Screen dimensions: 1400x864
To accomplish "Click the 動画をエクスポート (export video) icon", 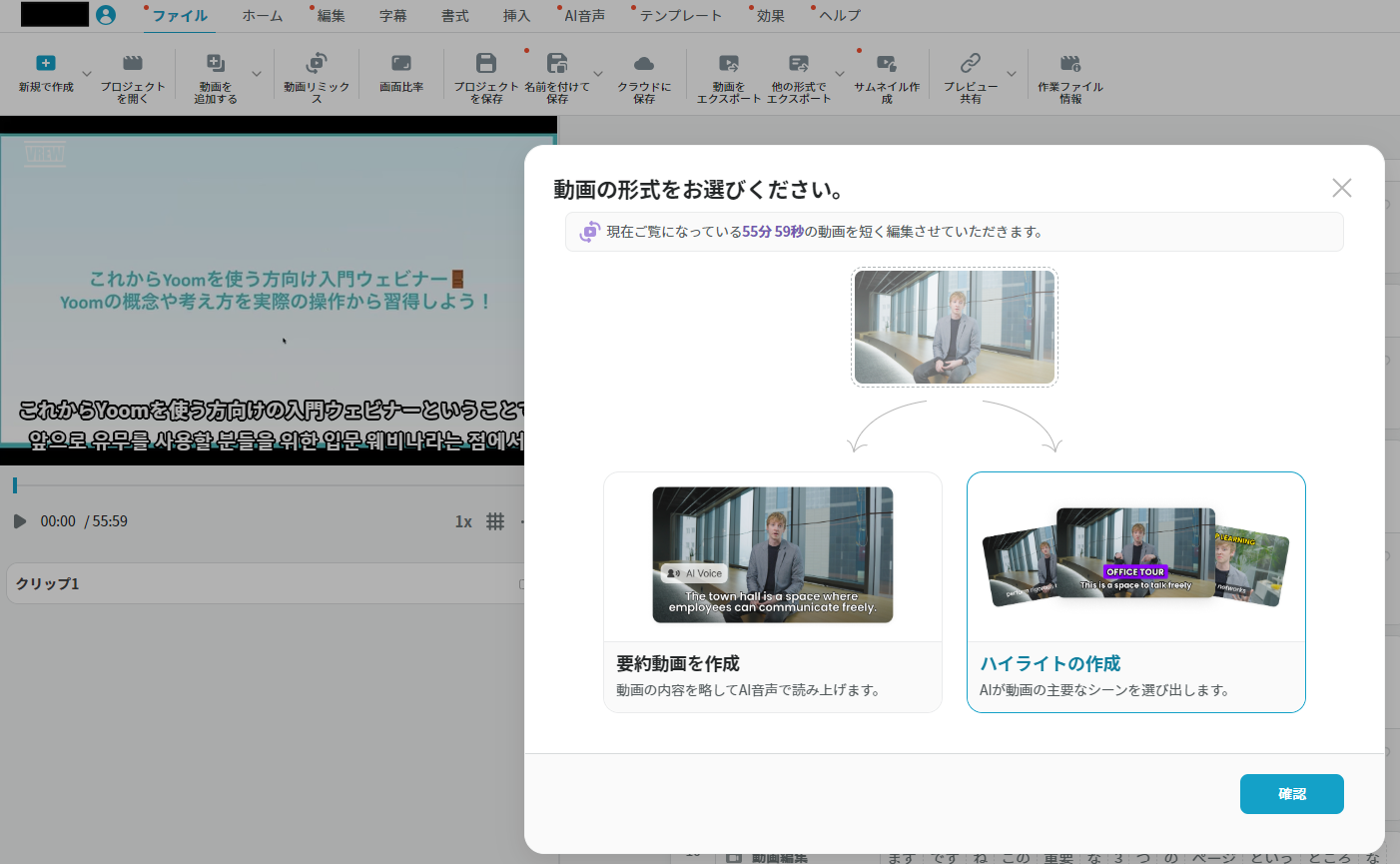I will [x=729, y=64].
